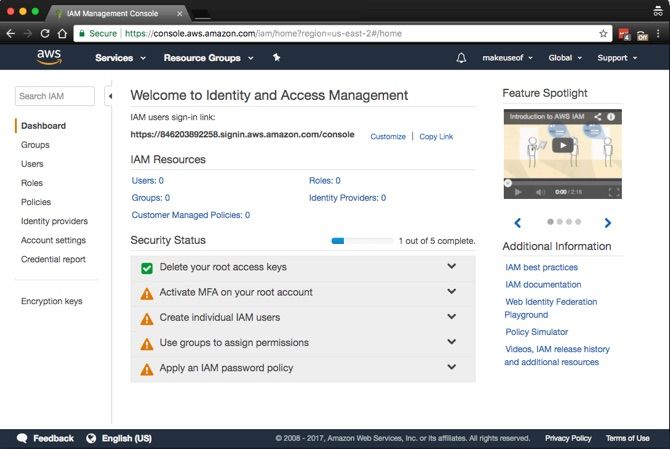The width and height of the screenshot is (670, 449).
Task: Open Customer Managed Policies: 0 link
Action: (191, 215)
